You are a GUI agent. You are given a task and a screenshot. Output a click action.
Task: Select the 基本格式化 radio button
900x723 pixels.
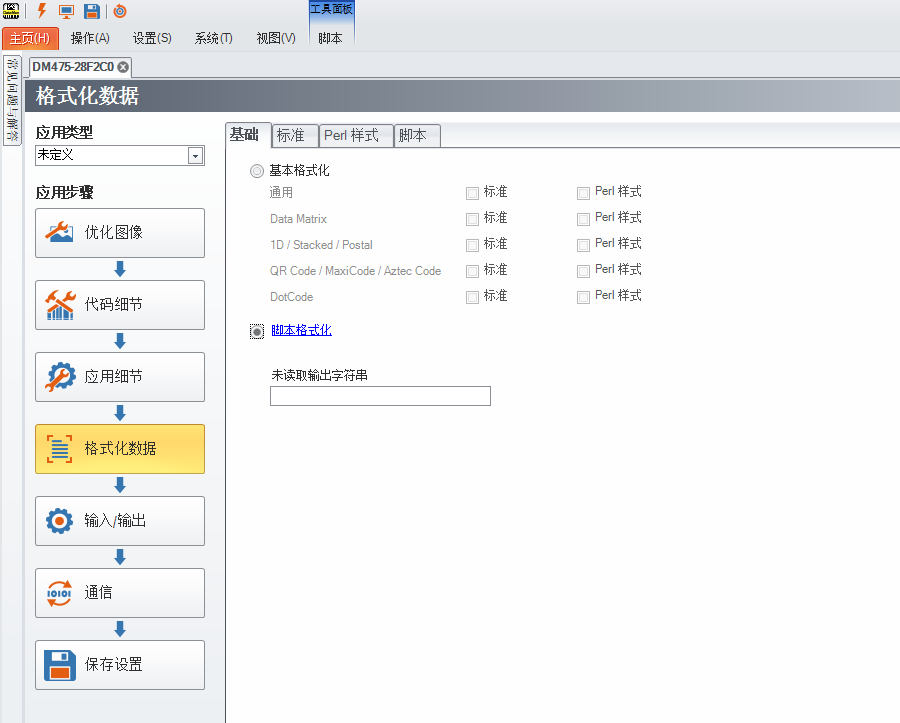tap(256, 170)
